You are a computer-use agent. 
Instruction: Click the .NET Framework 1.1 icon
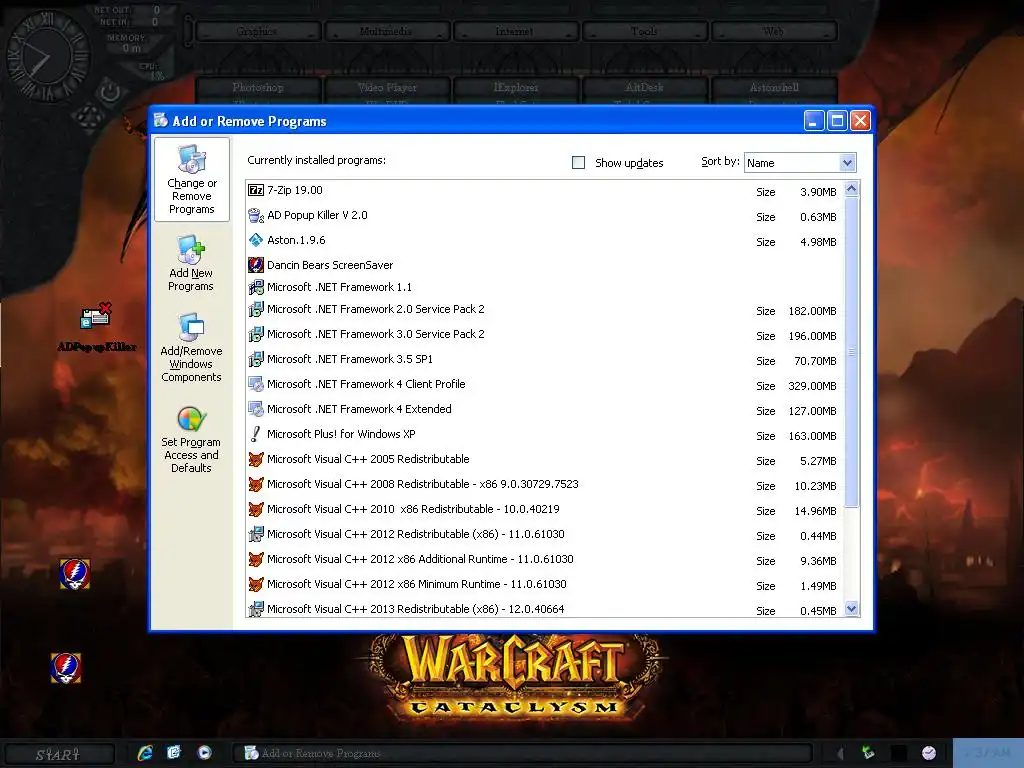point(256,287)
